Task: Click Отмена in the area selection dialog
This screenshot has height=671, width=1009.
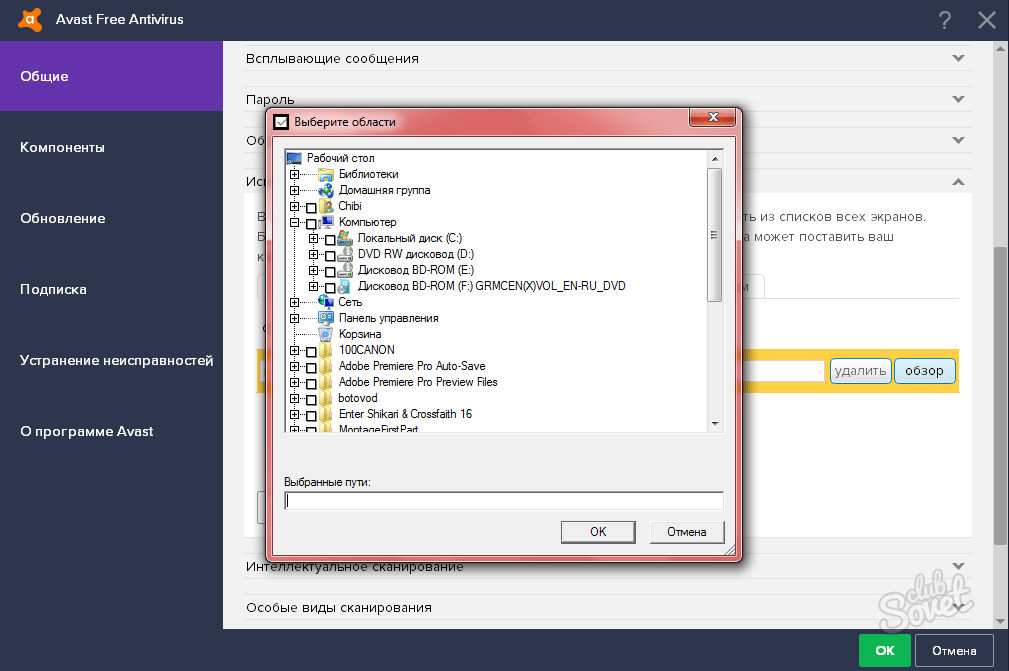Action: [686, 531]
